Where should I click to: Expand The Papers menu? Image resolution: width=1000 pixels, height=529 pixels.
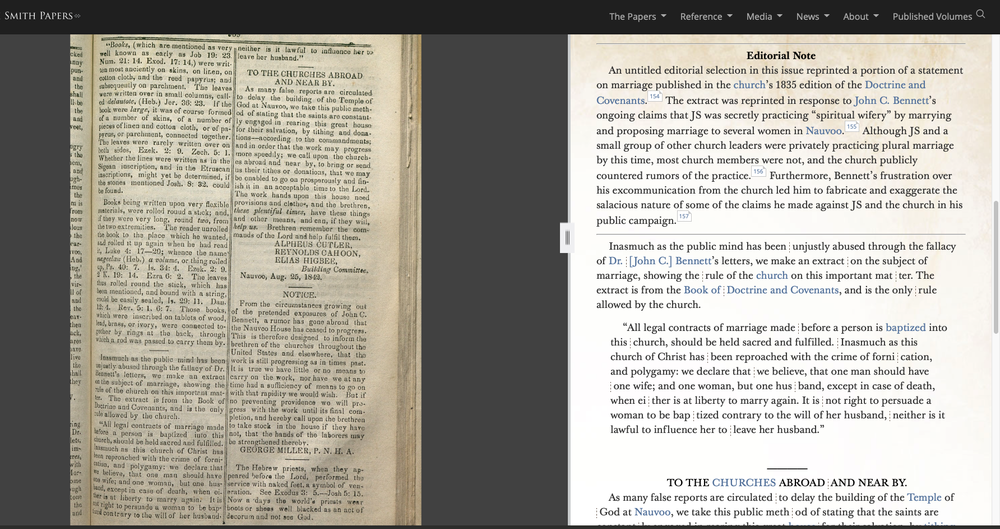tap(637, 17)
